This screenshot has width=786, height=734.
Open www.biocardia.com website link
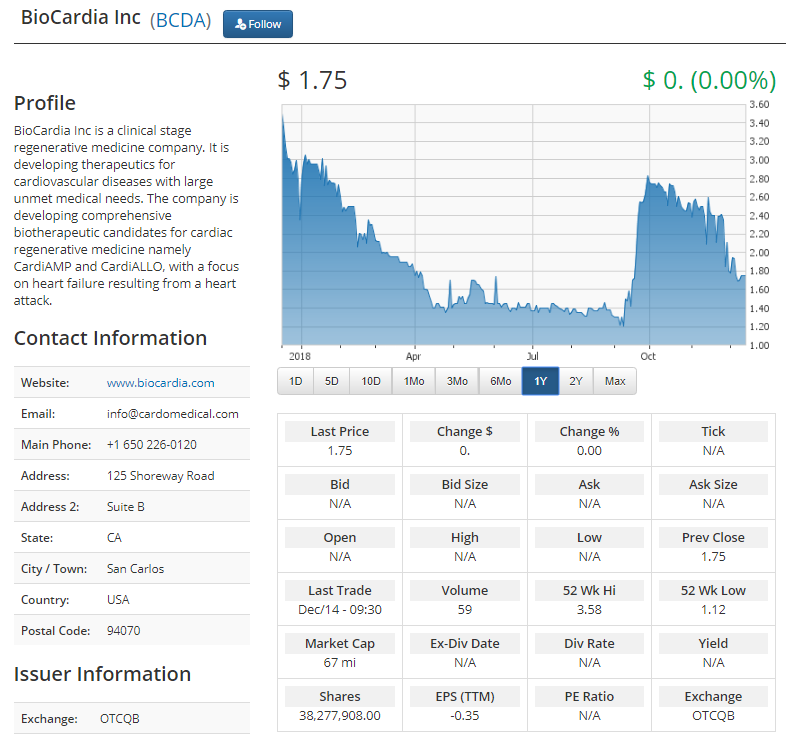click(x=160, y=383)
